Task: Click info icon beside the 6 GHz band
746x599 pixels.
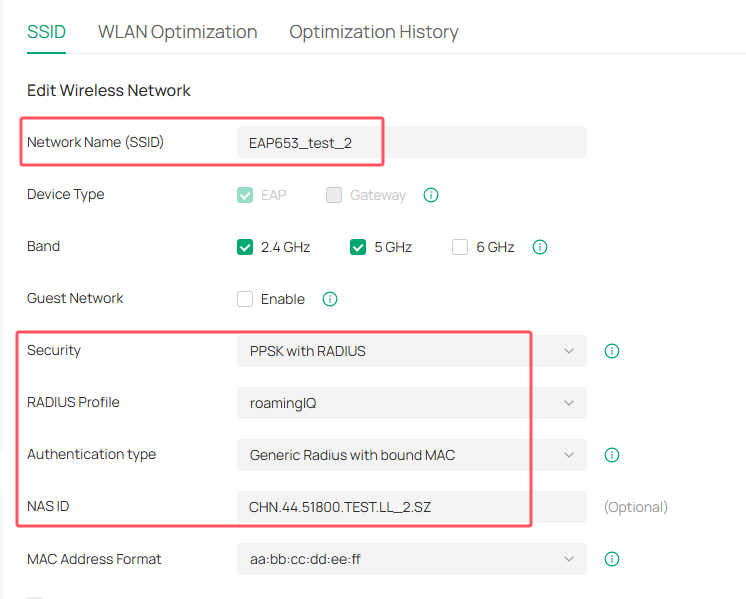Action: coord(540,247)
